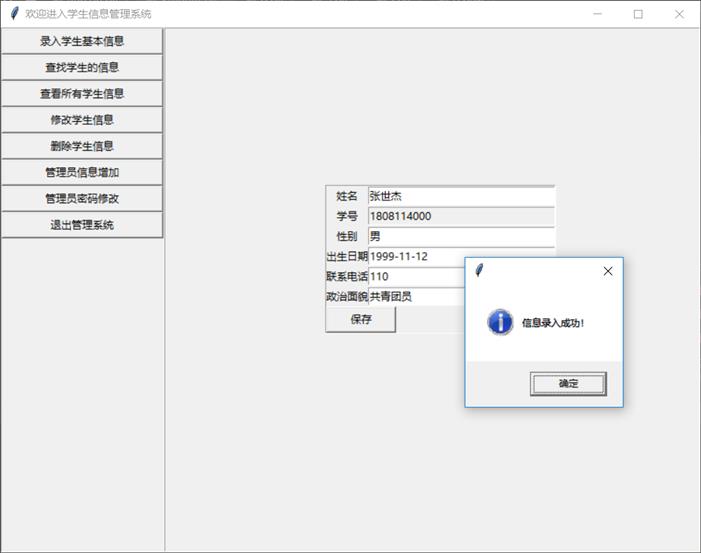Open 管理员信息增加 from the sidebar

click(x=82, y=172)
